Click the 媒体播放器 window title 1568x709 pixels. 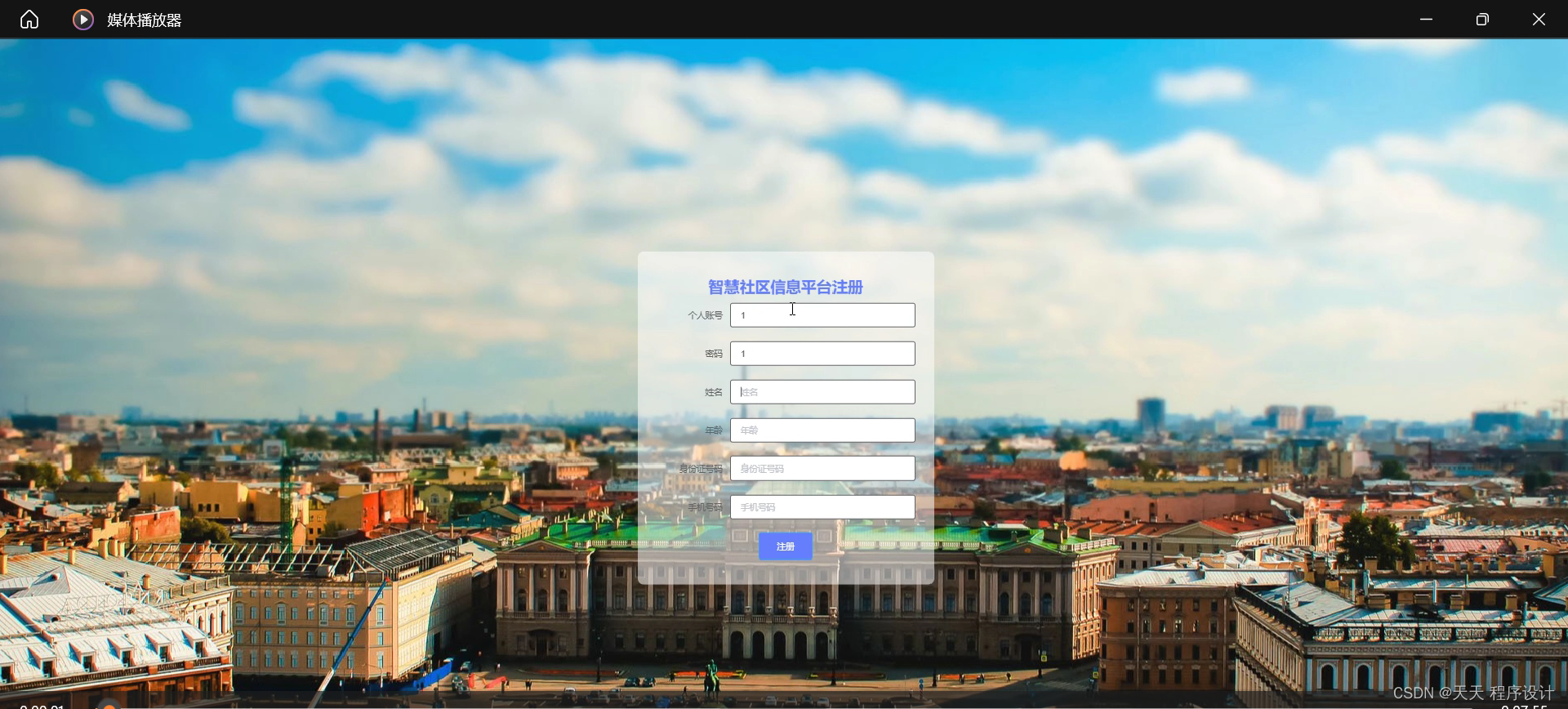point(145,20)
